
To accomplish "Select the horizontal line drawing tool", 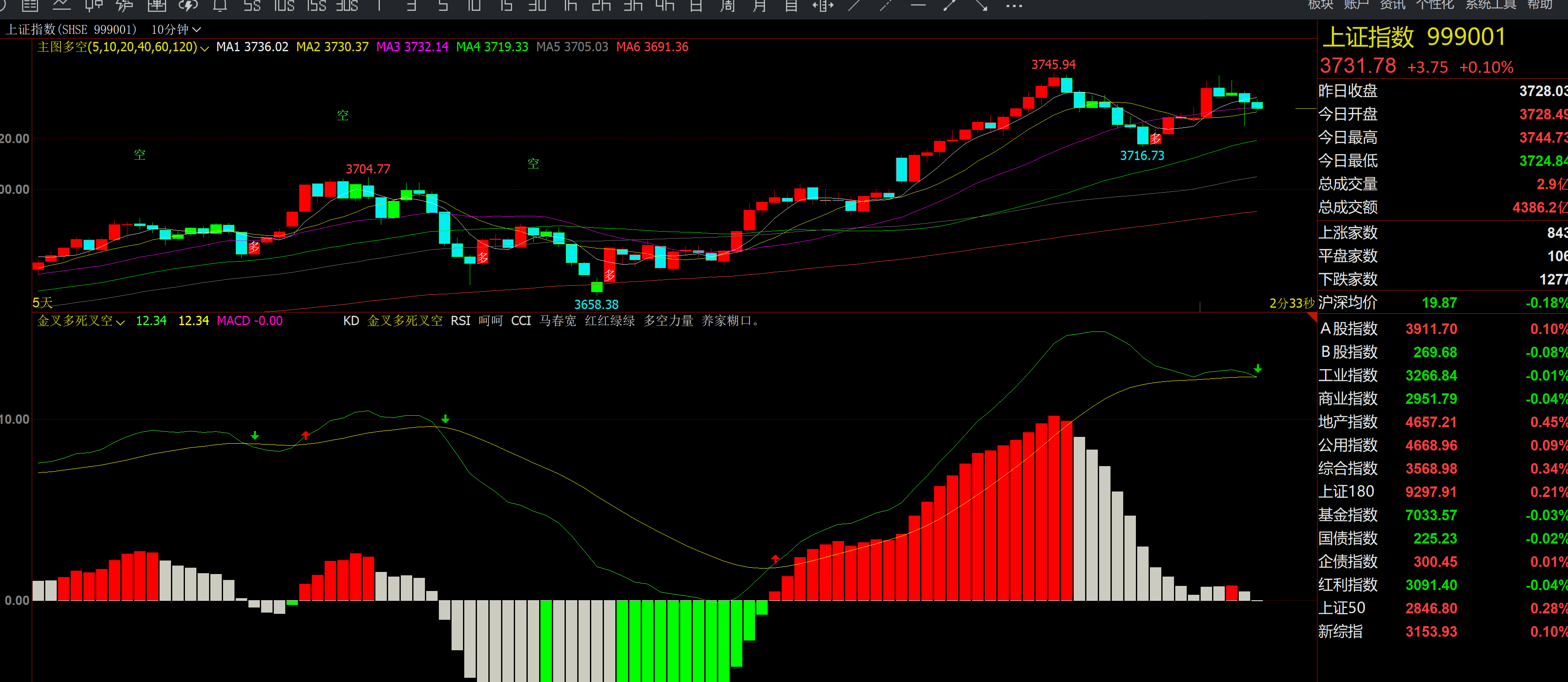I will coord(918,6).
